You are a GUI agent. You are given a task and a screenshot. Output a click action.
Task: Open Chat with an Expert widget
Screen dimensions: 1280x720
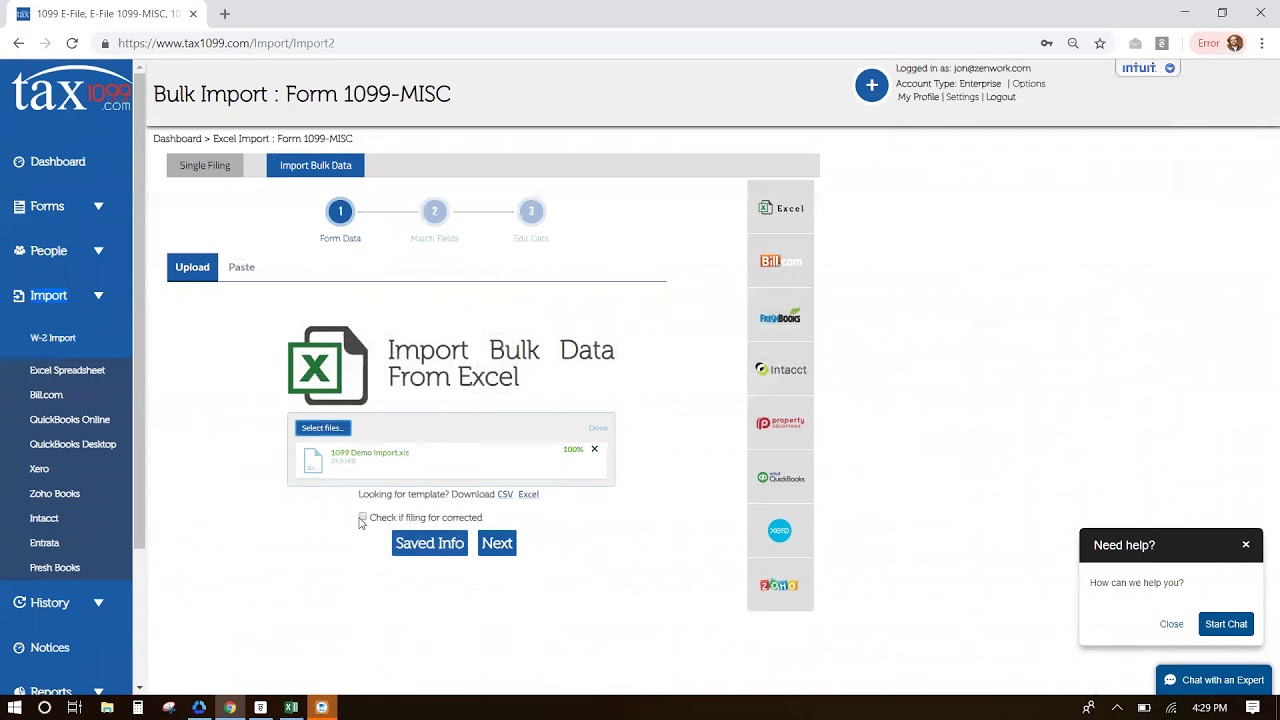1214,680
